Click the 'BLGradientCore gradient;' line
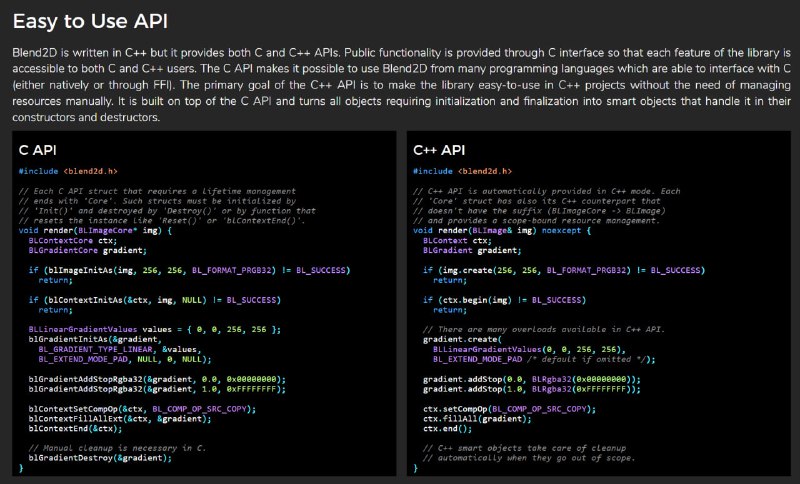800x484 pixels. (88, 250)
